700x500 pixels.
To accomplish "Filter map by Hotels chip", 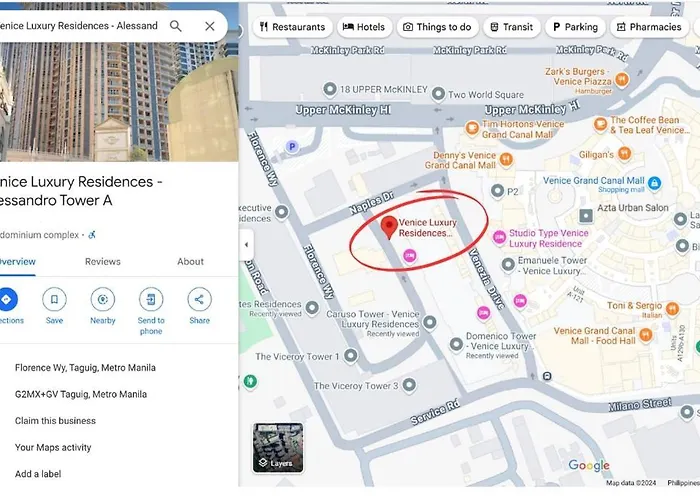I will (x=364, y=27).
